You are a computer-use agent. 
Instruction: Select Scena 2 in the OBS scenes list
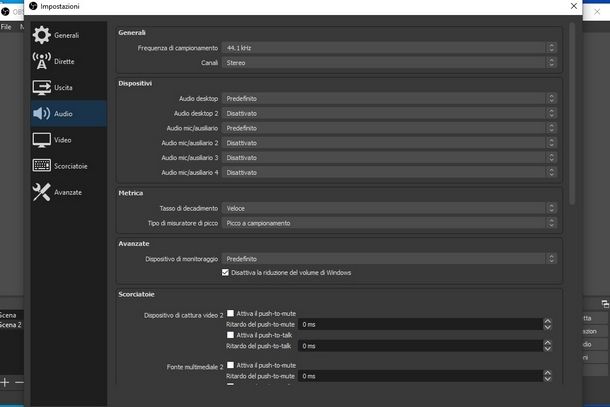click(x=11, y=325)
